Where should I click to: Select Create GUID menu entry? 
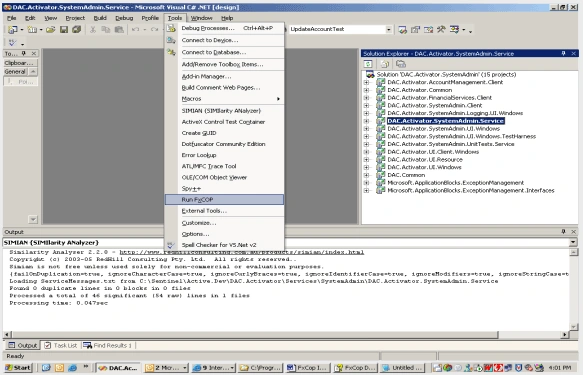pyautogui.click(x=224, y=133)
